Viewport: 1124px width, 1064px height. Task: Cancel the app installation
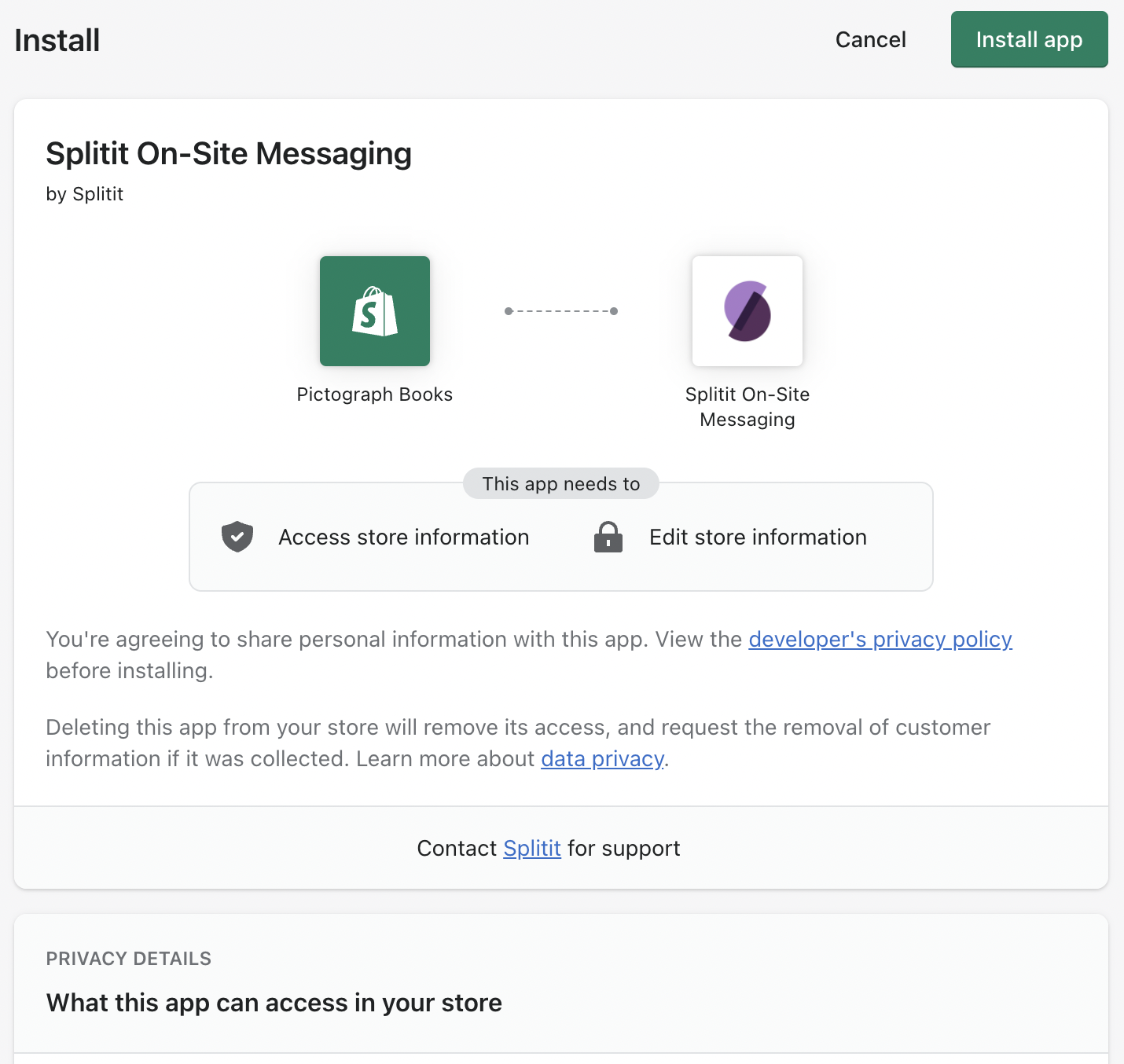[x=870, y=39]
